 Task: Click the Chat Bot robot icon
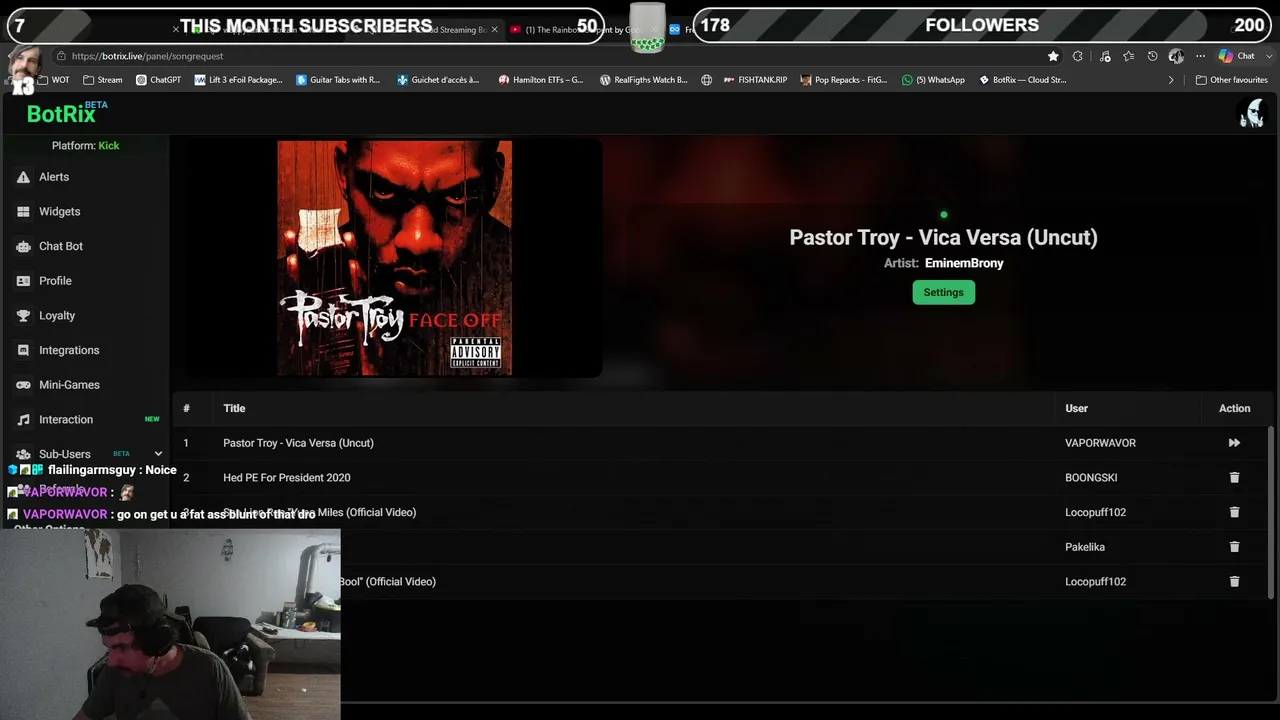(x=23, y=246)
